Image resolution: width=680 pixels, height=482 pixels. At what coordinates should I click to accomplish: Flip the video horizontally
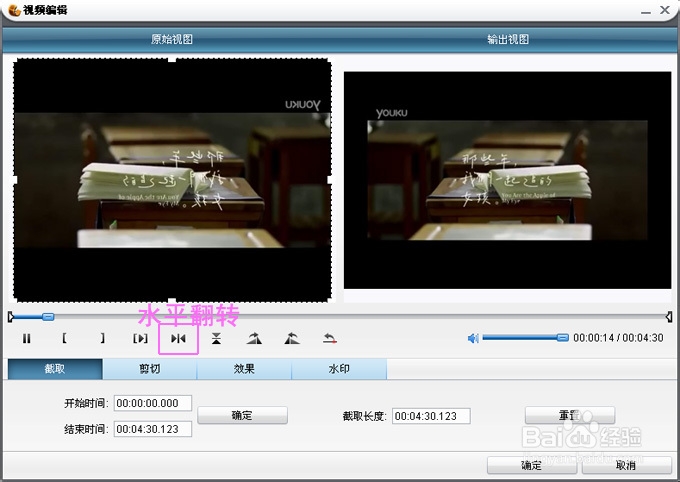(178, 338)
